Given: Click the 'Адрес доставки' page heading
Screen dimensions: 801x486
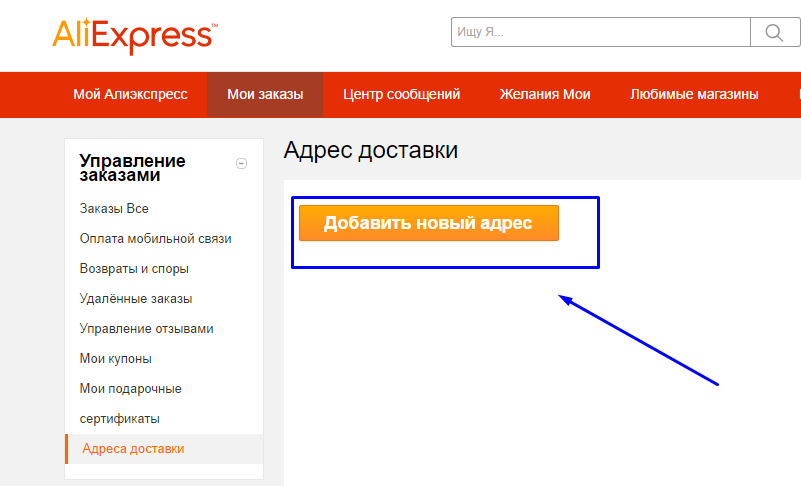Looking at the screenshot, I should coord(371,150).
